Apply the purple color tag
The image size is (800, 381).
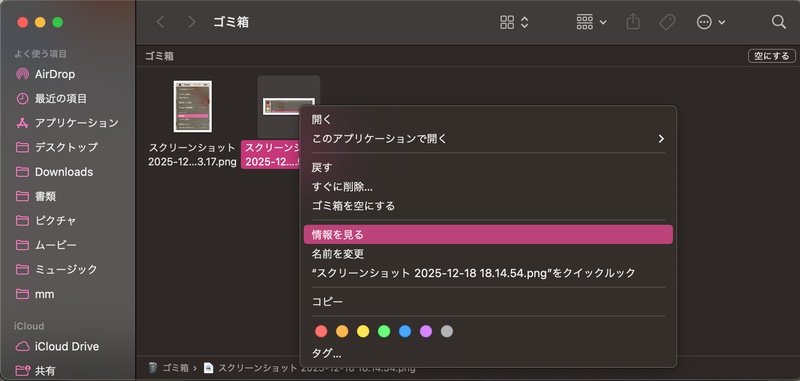pyautogui.click(x=426, y=332)
